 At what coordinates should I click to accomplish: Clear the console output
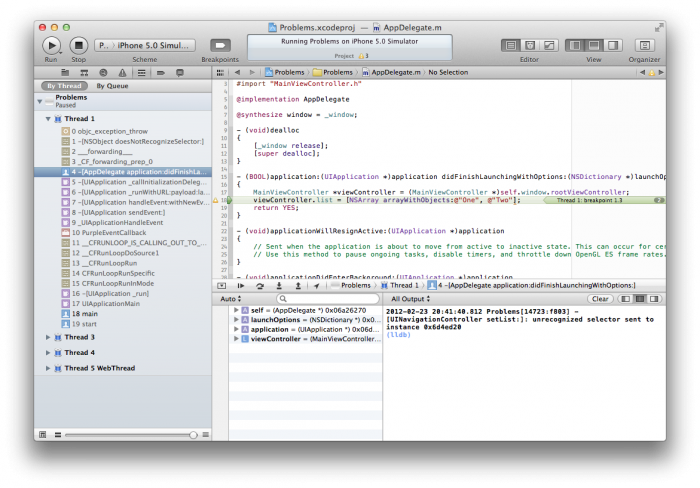click(600, 299)
